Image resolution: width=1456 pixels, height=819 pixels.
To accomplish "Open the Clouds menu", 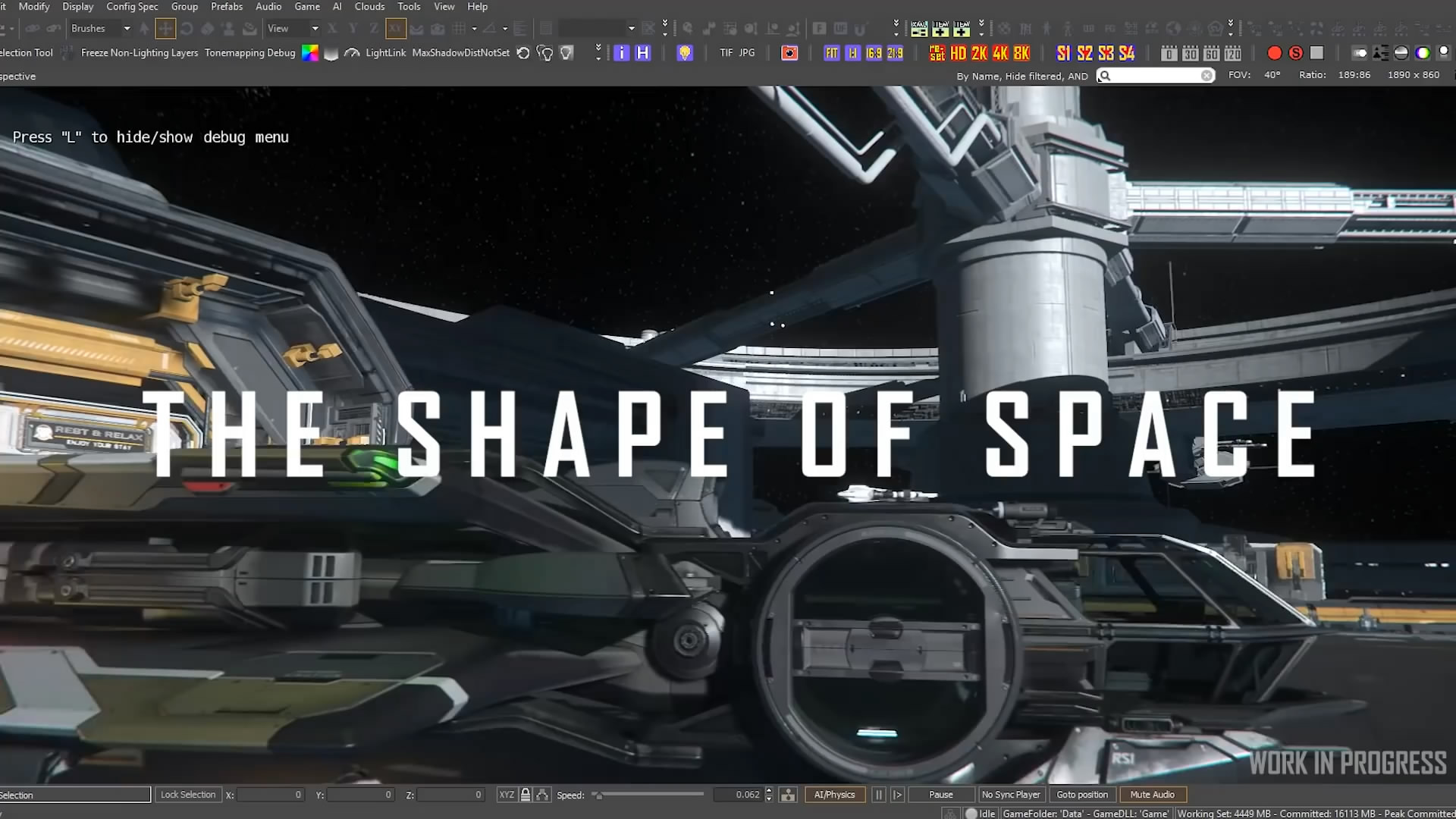I will tap(369, 7).
